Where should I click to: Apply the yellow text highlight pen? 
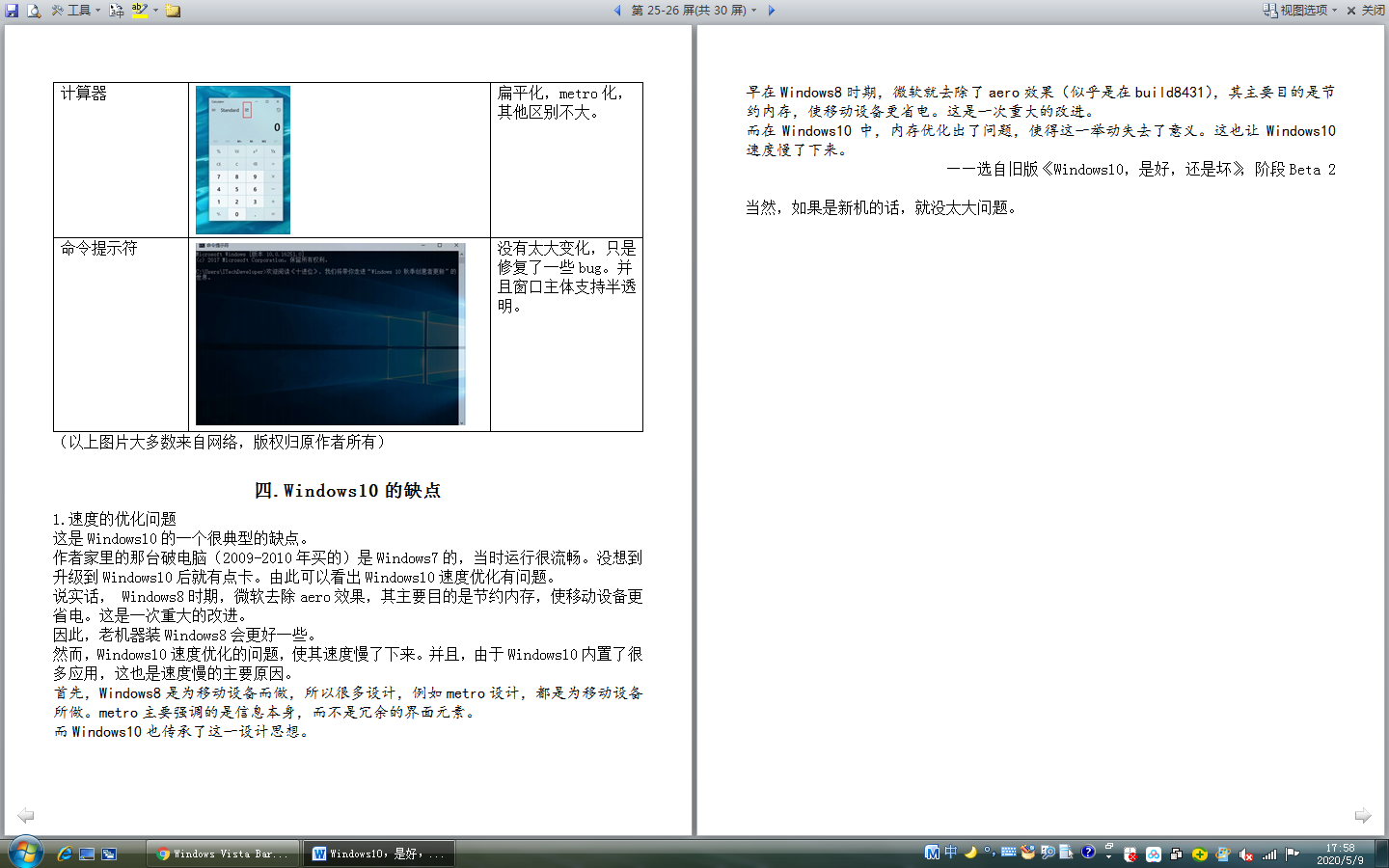[139, 11]
